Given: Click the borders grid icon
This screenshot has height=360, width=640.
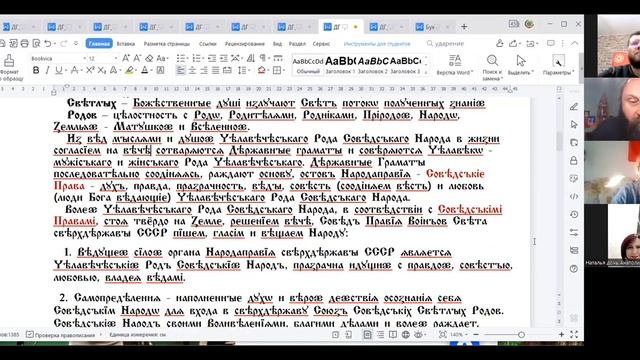Looking at the screenshot, I should point(277,70).
